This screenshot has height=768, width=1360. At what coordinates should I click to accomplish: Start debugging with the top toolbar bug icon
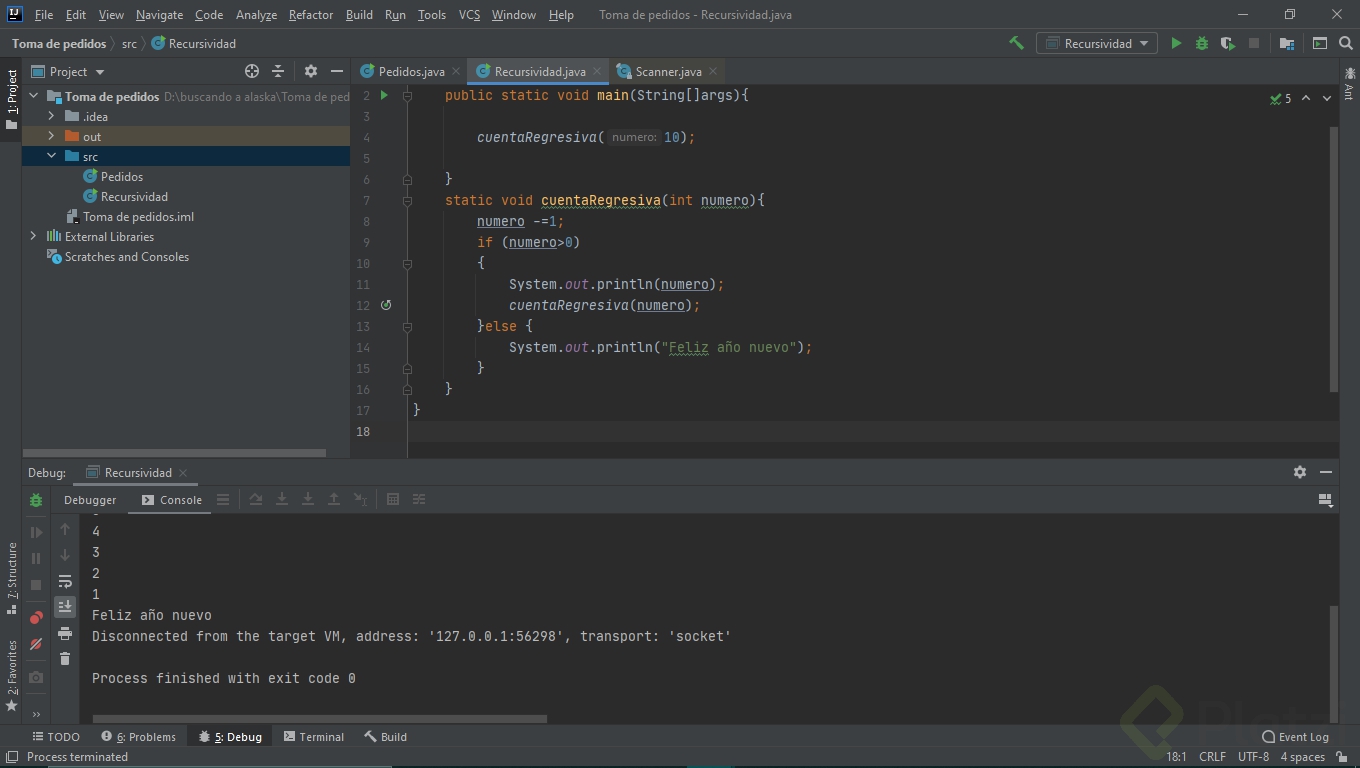1202,43
